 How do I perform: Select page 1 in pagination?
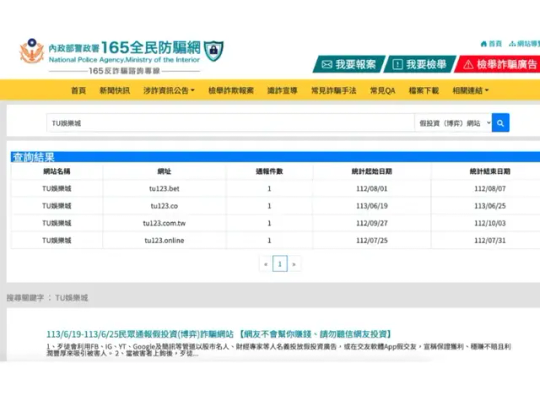click(x=280, y=264)
